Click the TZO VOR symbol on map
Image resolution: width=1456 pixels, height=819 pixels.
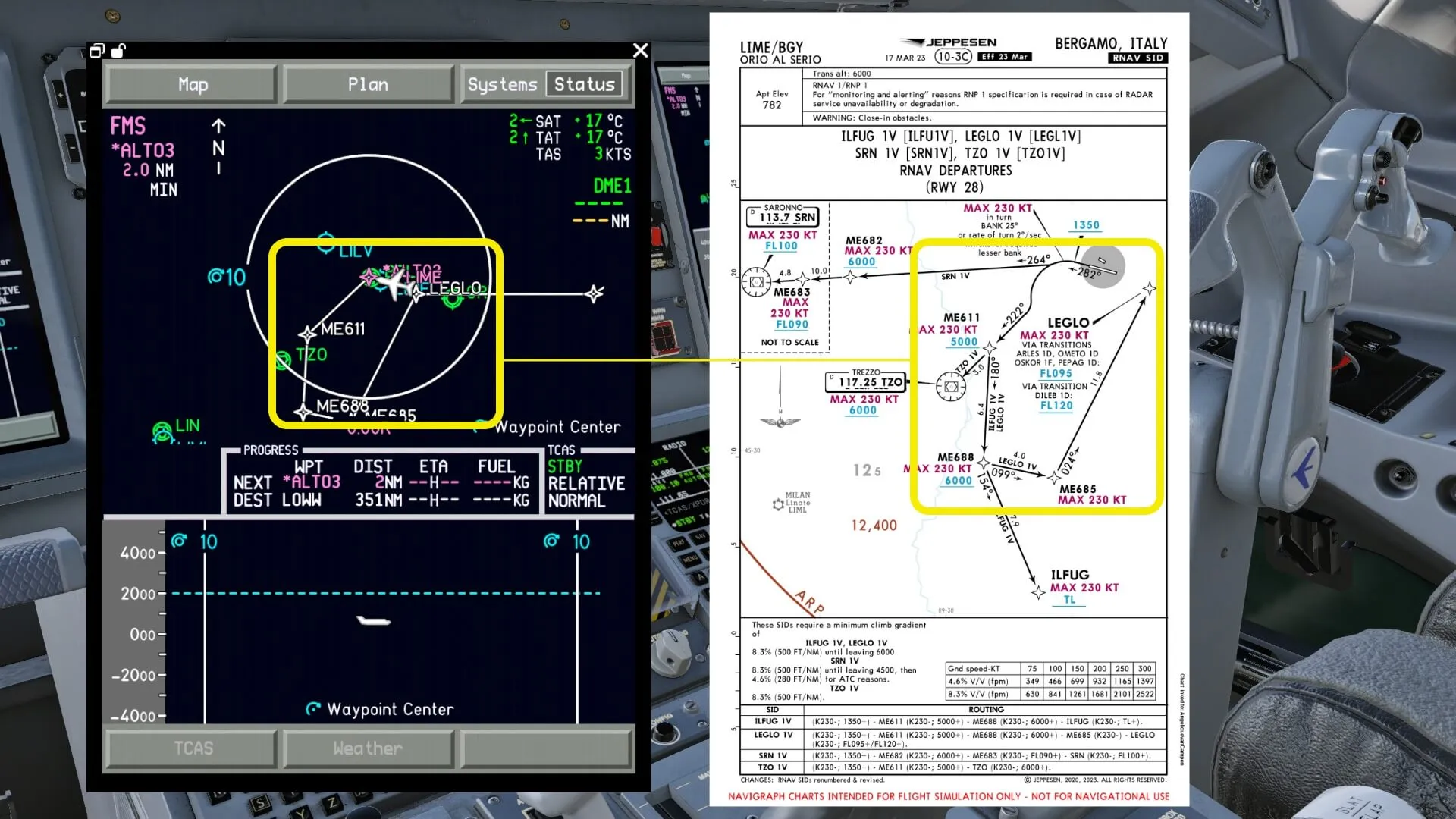(x=284, y=360)
